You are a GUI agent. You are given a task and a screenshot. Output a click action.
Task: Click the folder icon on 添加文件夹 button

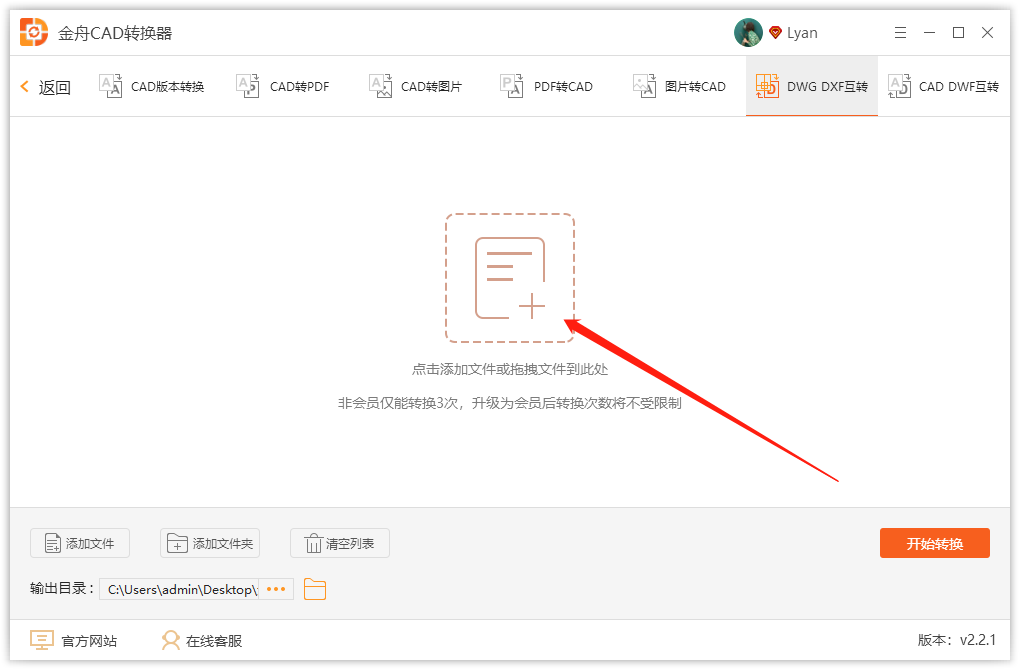coord(179,543)
